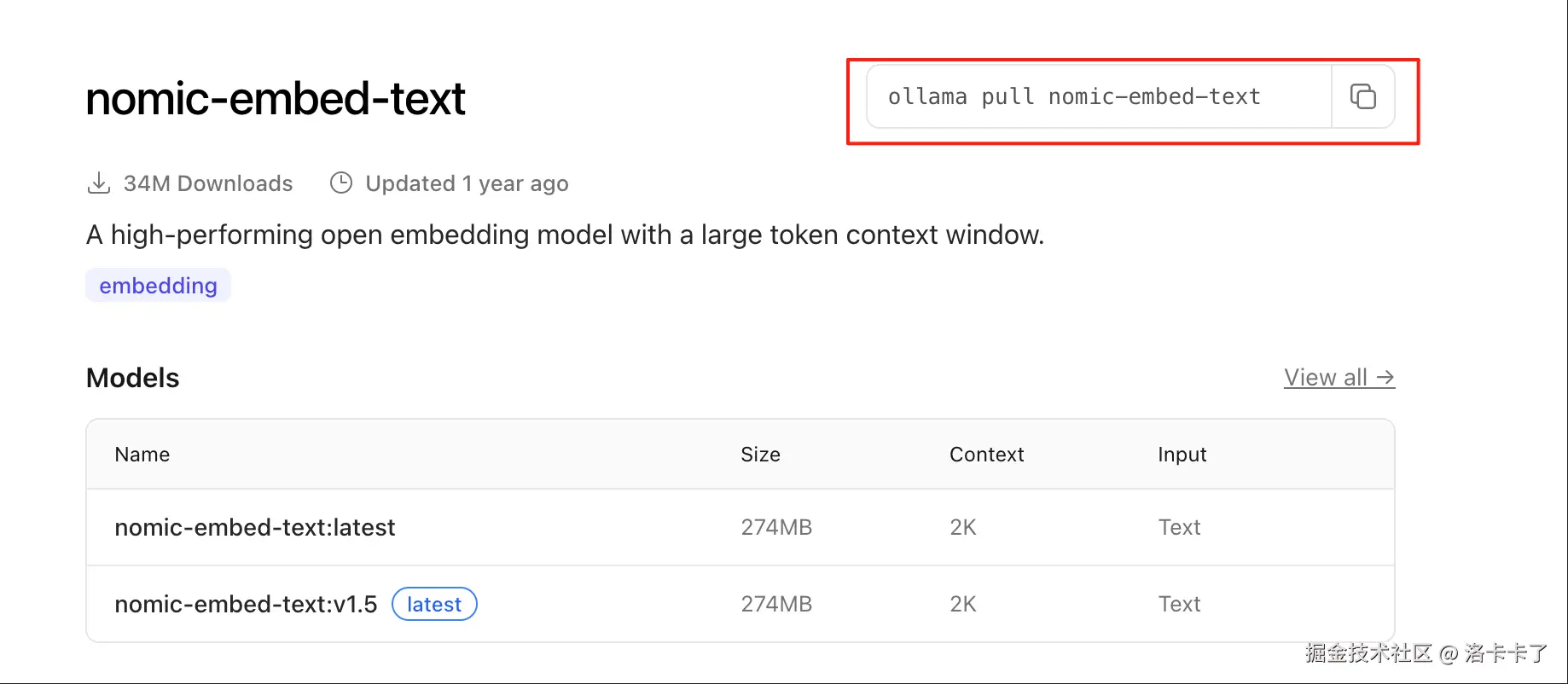Click the copy command icon button
This screenshot has width=1568, height=684.
click(x=1362, y=96)
